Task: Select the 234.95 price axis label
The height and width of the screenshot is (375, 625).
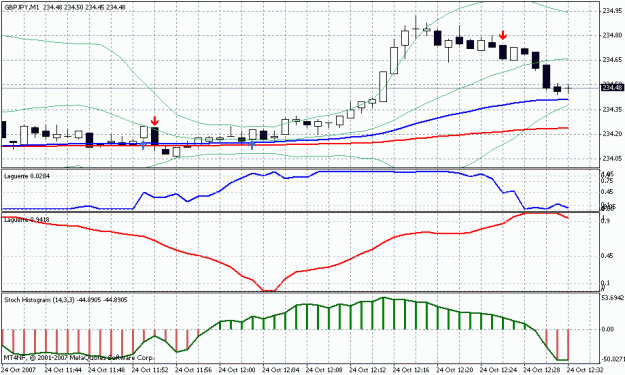Action: 612,10
